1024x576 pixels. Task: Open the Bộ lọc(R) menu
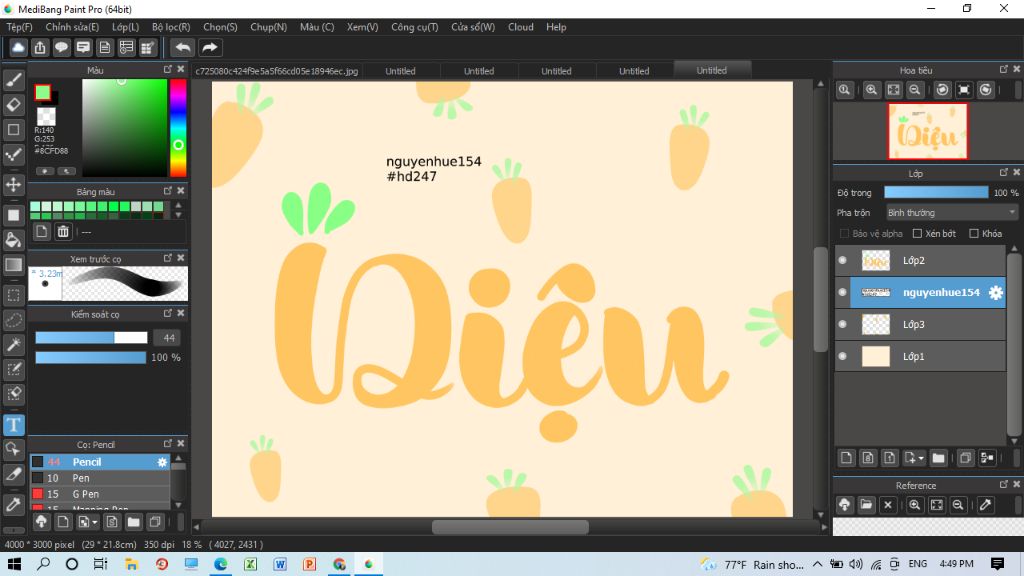tap(171, 27)
